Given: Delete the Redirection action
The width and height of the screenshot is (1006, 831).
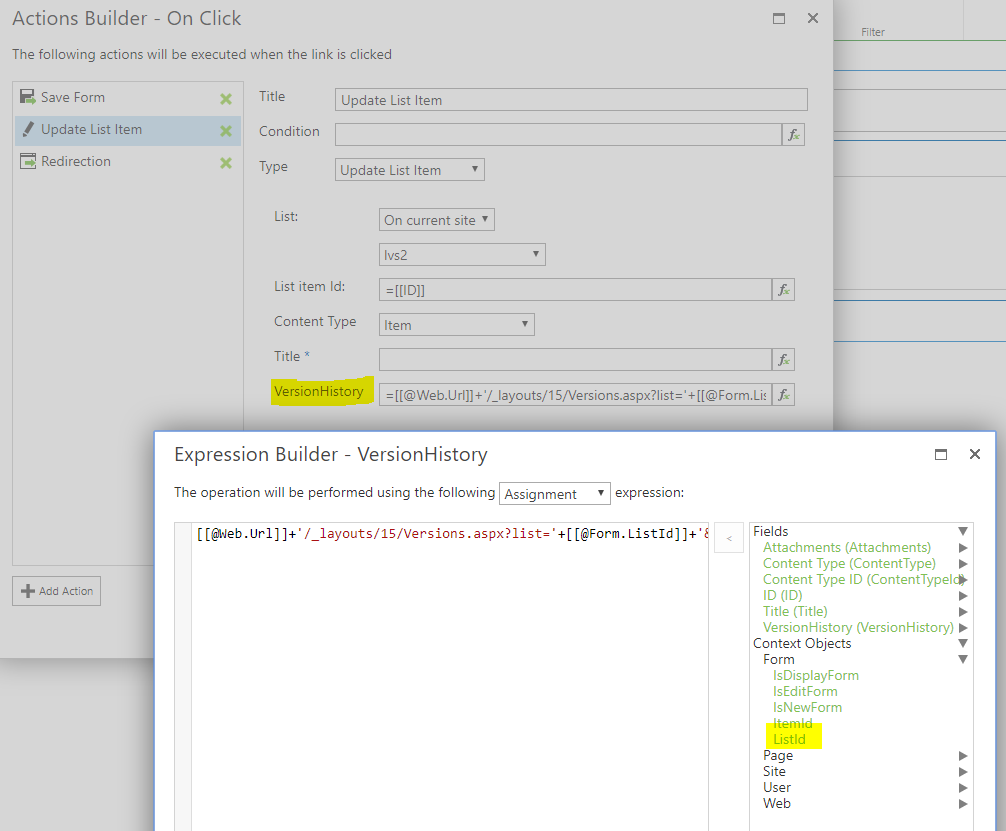Looking at the screenshot, I should click(x=226, y=162).
